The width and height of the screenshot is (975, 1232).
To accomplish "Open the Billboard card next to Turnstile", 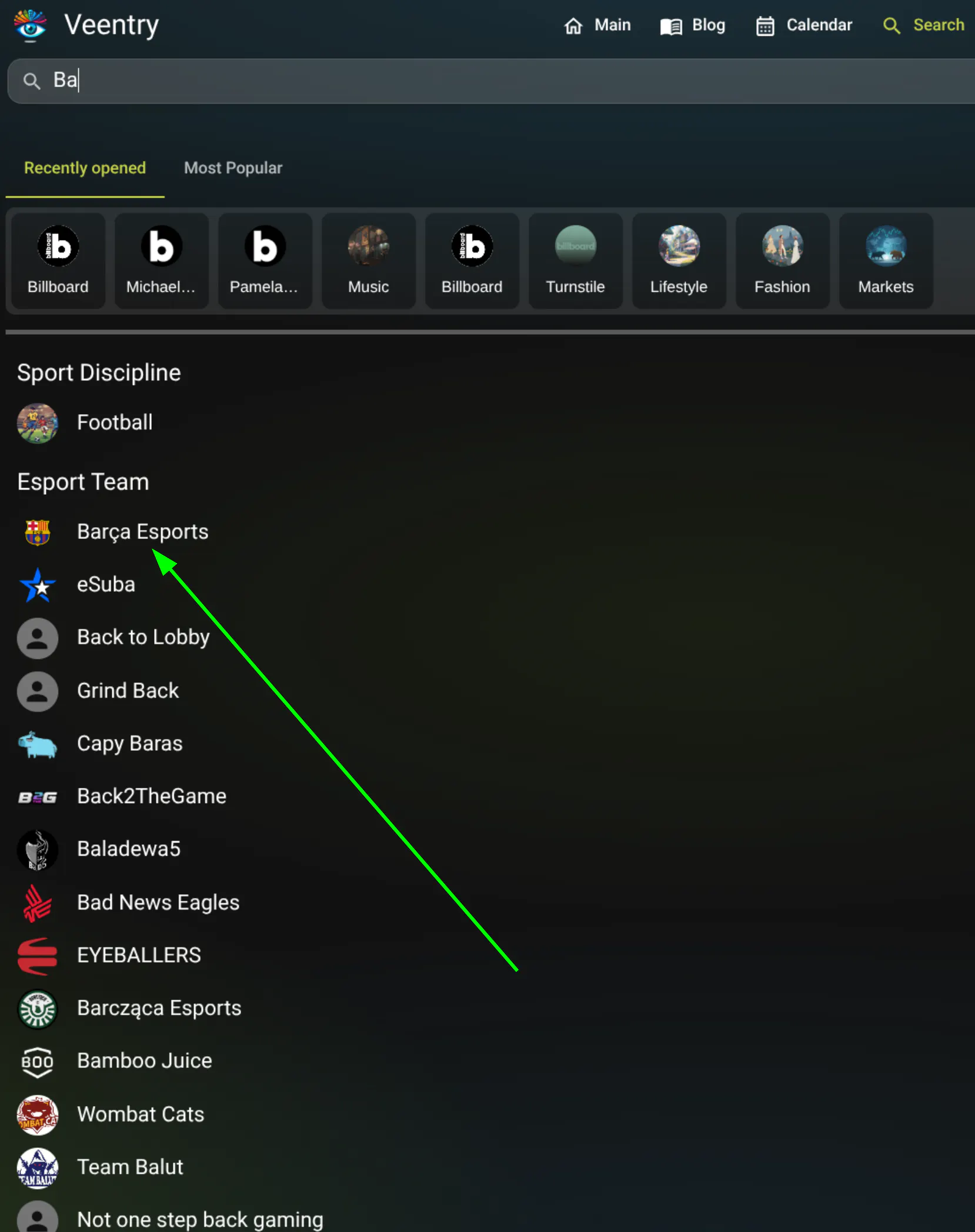I will coord(472,261).
